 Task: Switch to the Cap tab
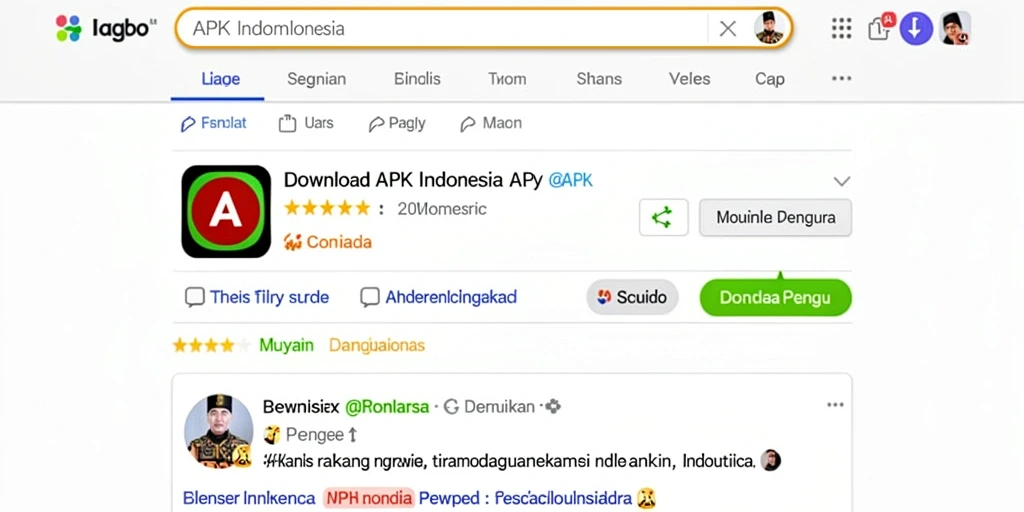[770, 79]
